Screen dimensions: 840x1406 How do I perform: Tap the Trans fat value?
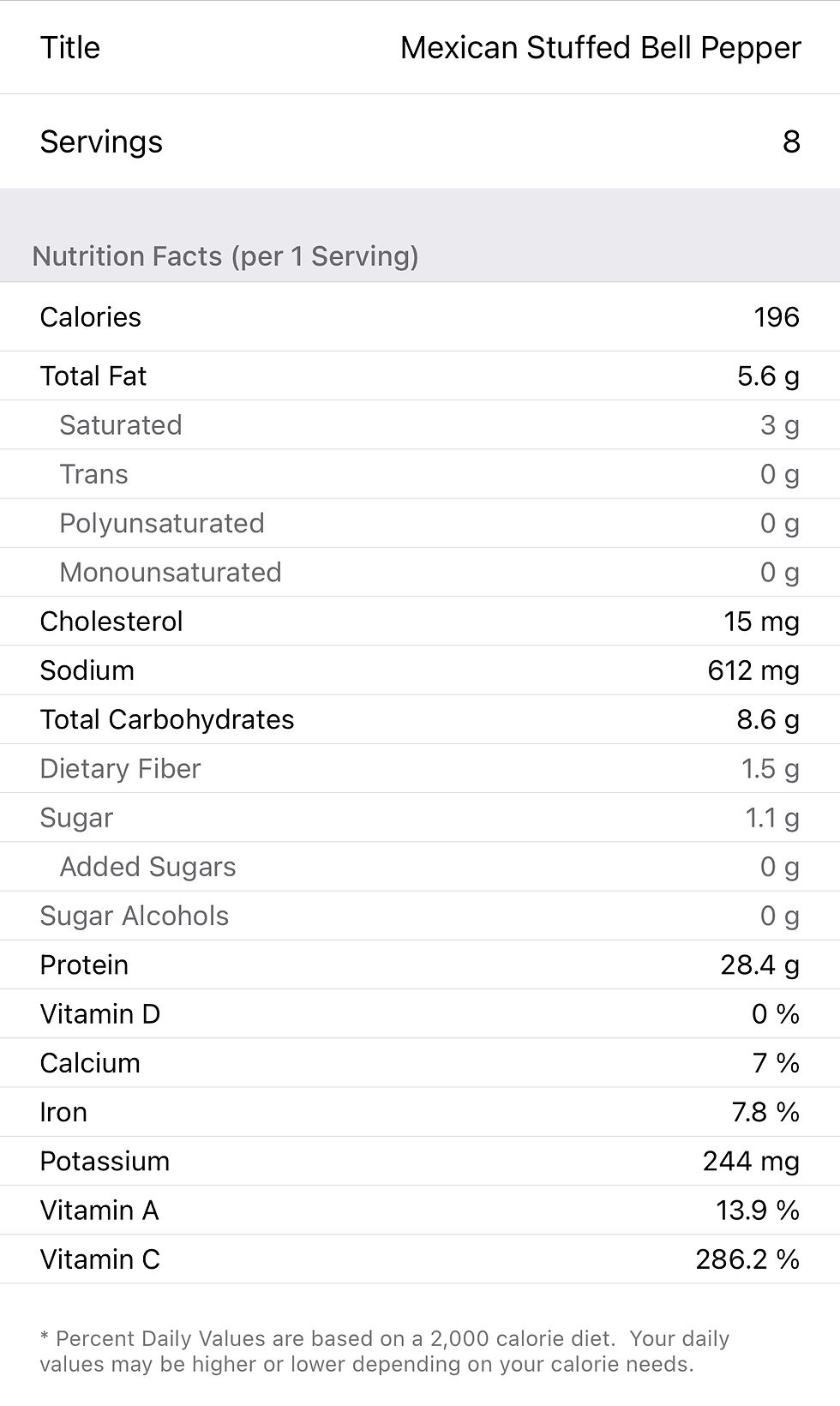click(779, 474)
